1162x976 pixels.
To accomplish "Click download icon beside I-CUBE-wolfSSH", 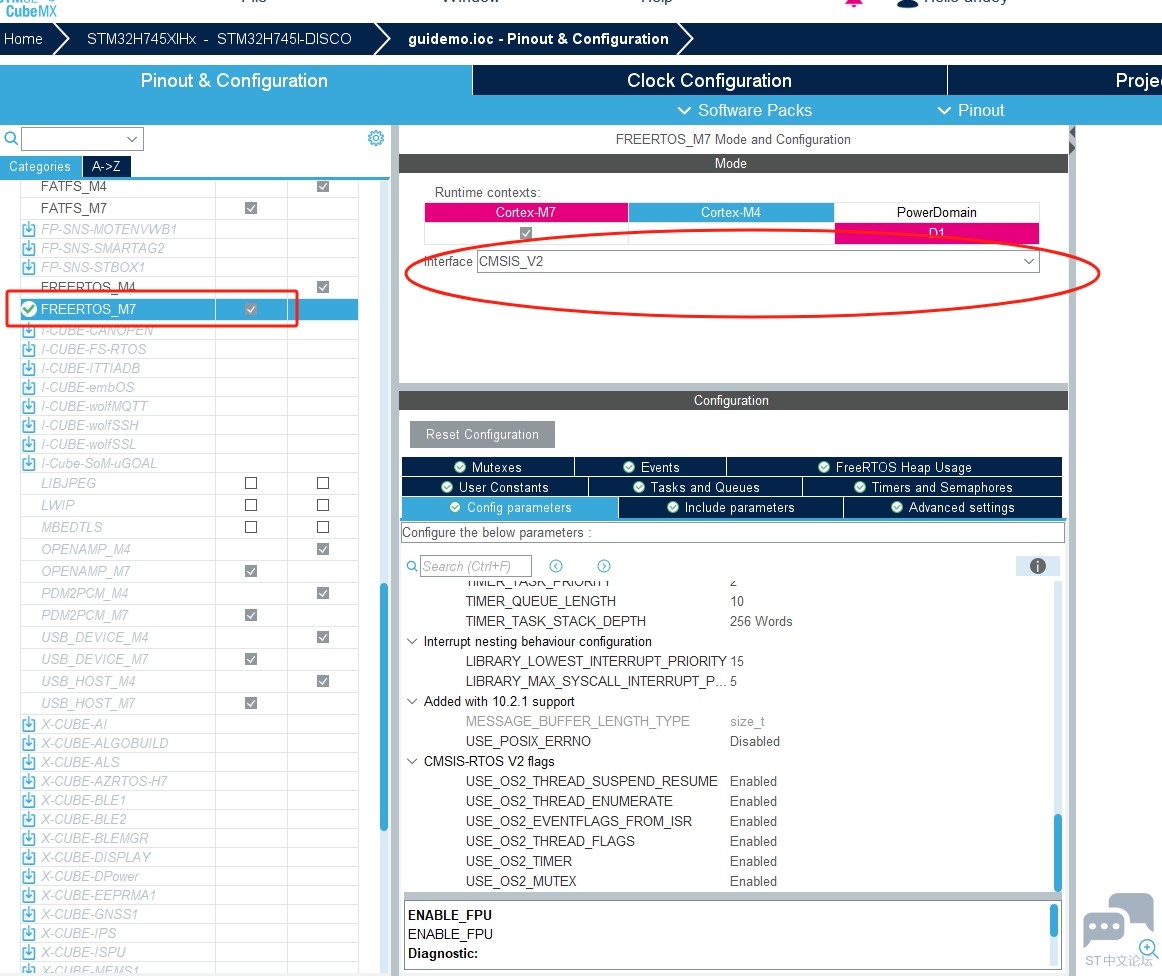I will pos(29,425).
